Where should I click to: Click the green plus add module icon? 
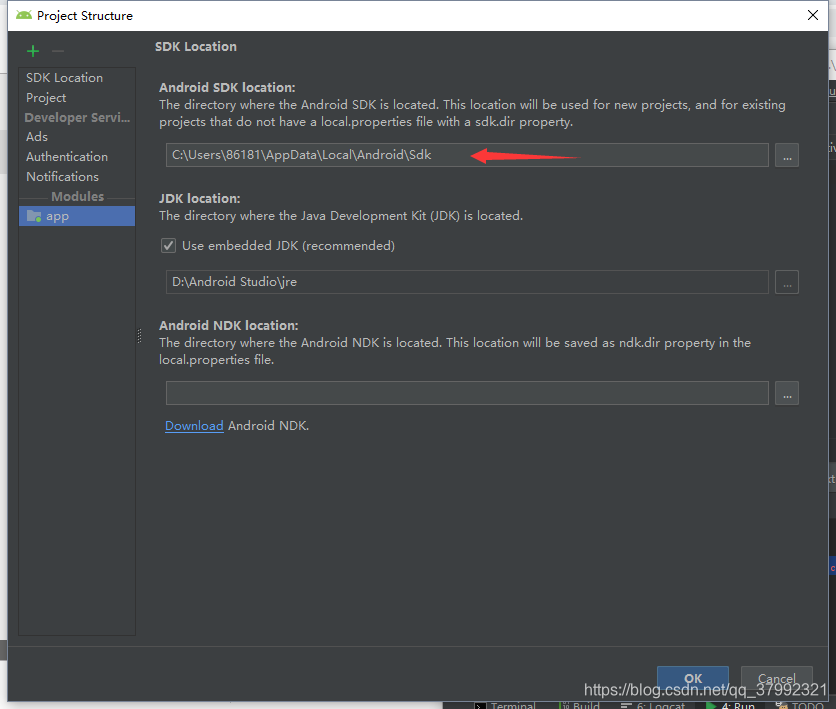pos(33,51)
